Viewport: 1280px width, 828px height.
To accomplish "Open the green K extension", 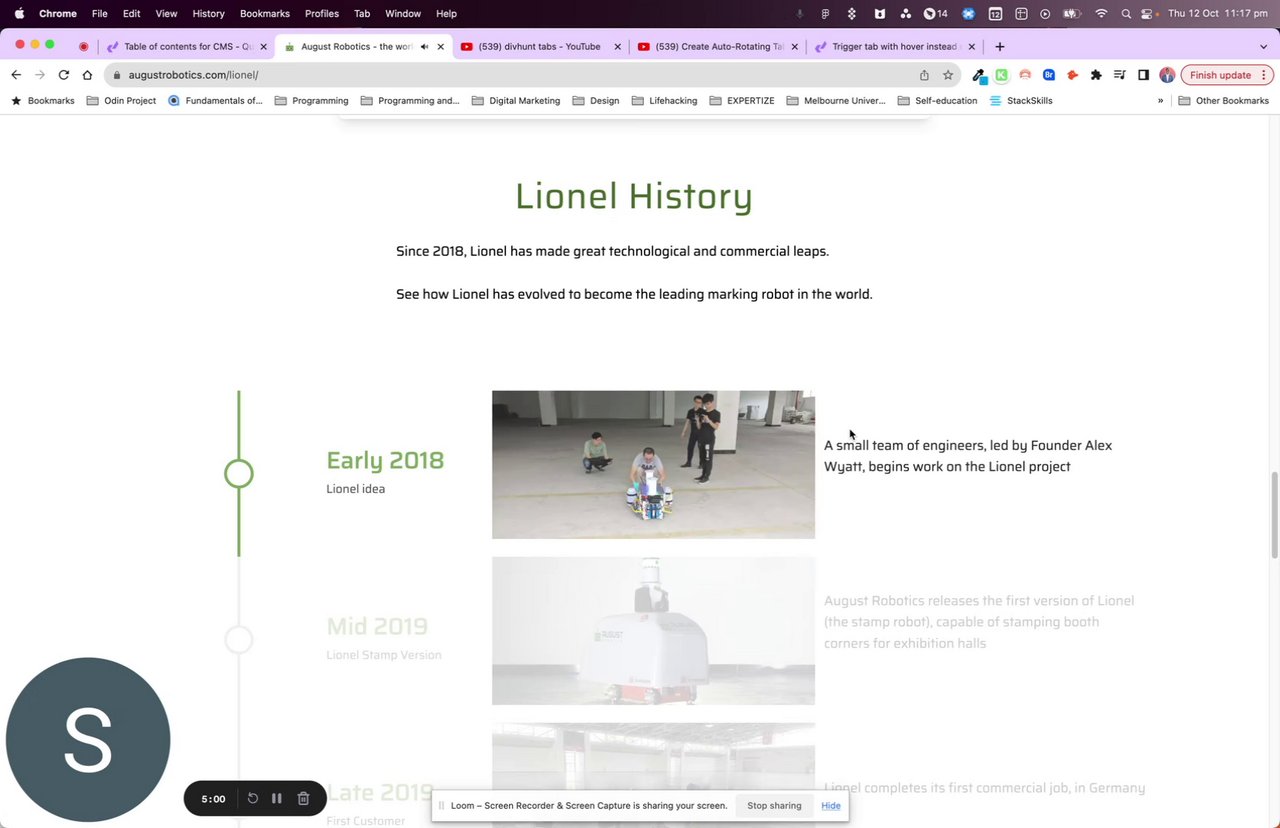I will [1001, 75].
